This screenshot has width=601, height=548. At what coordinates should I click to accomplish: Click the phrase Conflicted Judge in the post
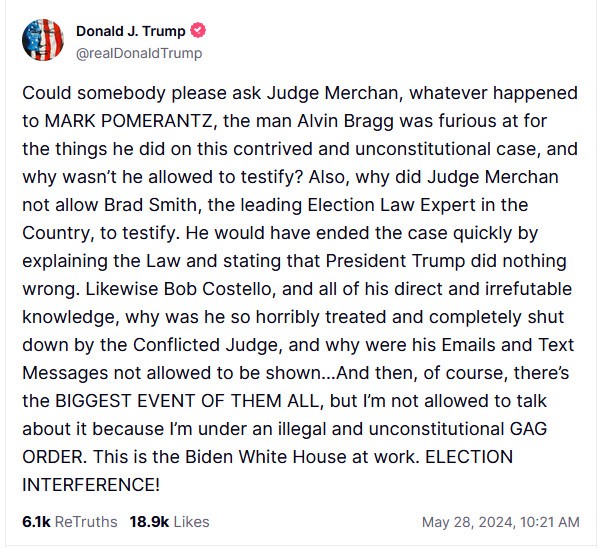(x=205, y=345)
